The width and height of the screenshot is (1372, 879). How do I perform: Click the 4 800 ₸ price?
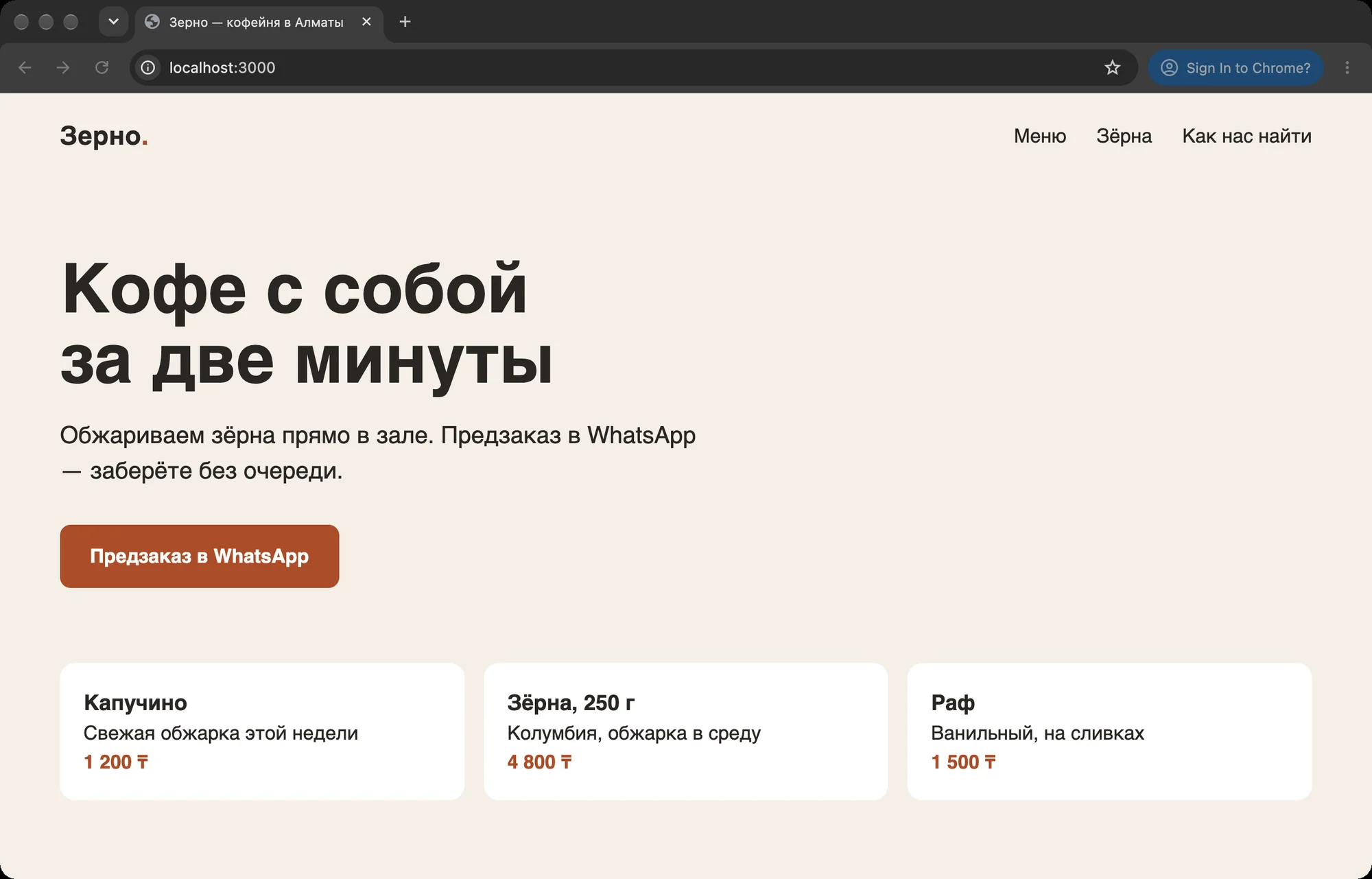(539, 762)
